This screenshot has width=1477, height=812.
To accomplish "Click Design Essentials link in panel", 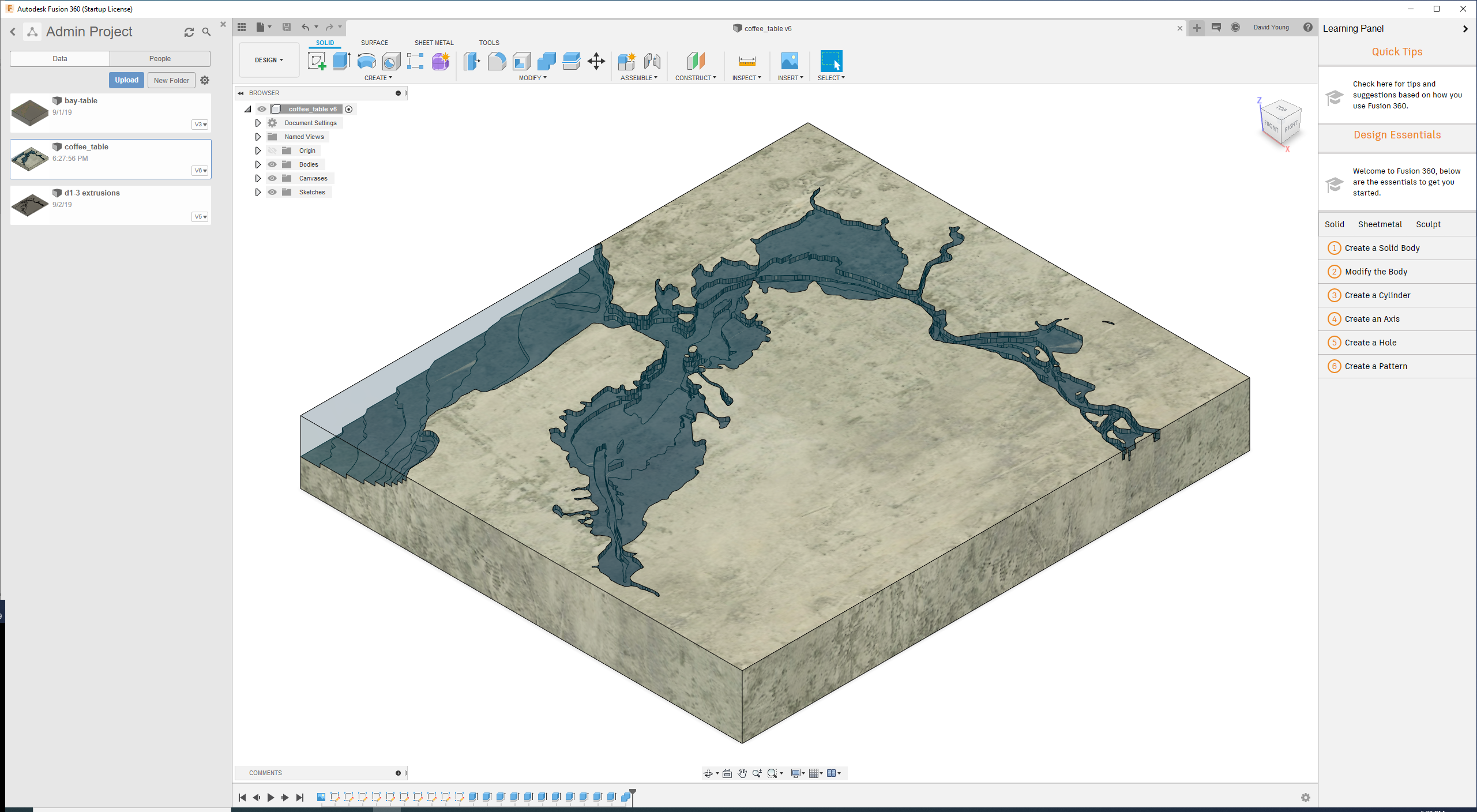I will (x=1396, y=135).
